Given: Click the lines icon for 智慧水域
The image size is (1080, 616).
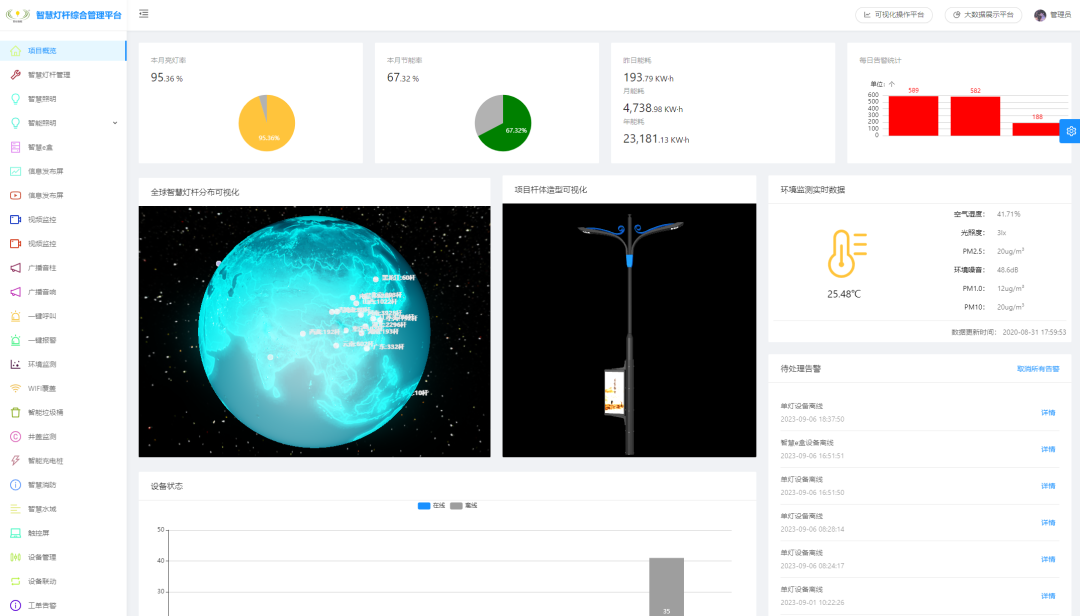Looking at the screenshot, I should 15,509.
